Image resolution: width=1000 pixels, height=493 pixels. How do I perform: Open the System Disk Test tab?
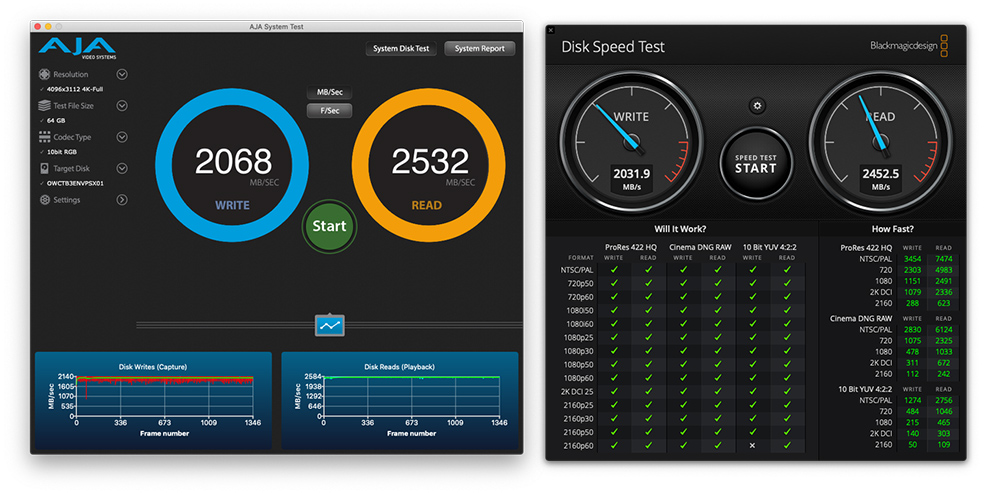pyautogui.click(x=401, y=48)
